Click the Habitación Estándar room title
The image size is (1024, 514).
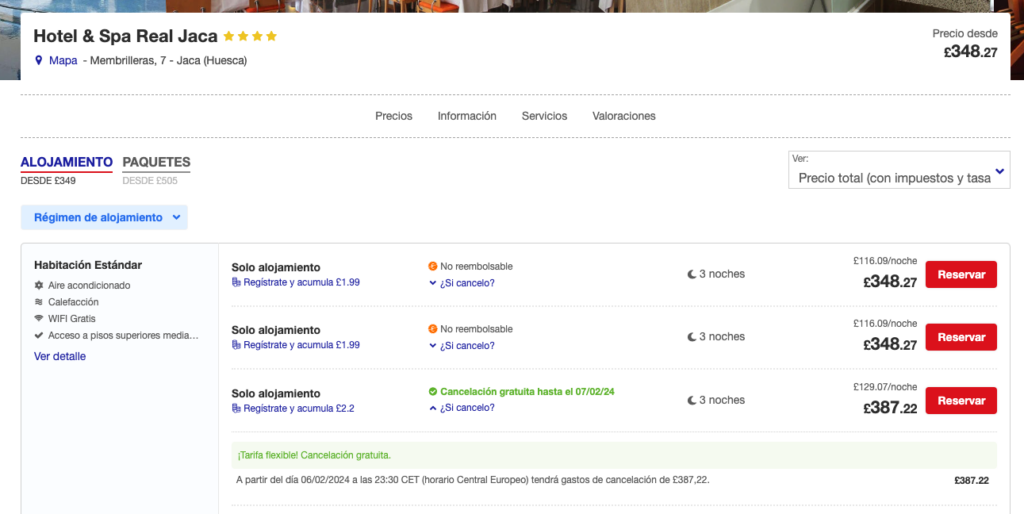88,265
